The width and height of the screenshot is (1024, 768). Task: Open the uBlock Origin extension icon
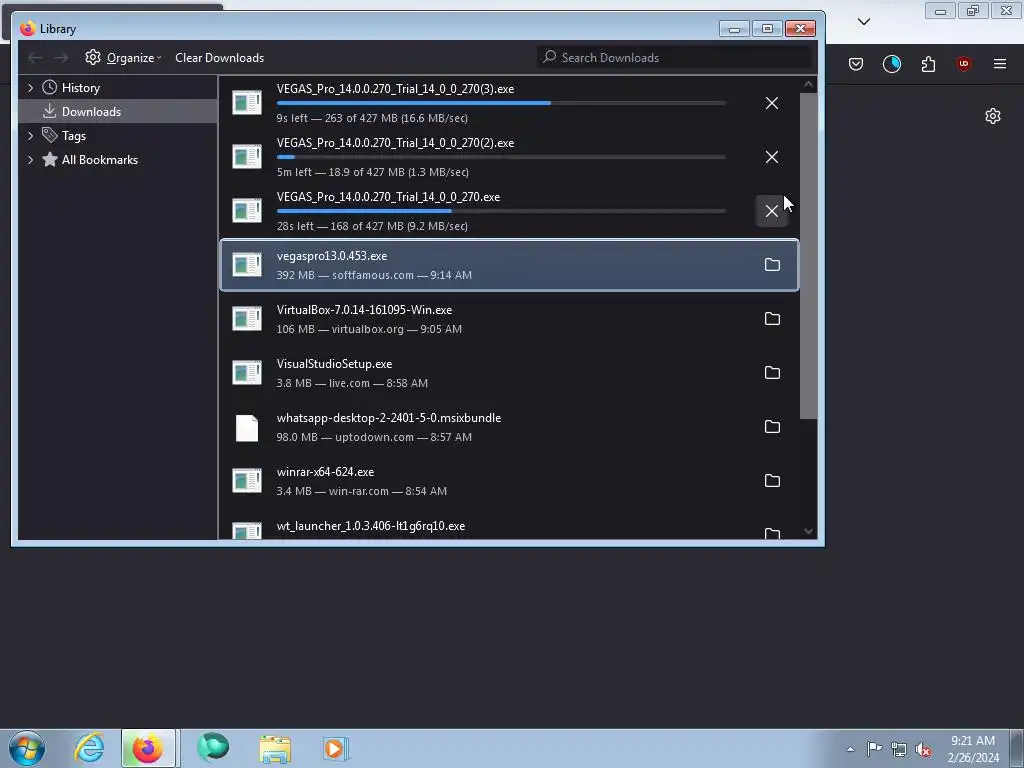pos(963,63)
